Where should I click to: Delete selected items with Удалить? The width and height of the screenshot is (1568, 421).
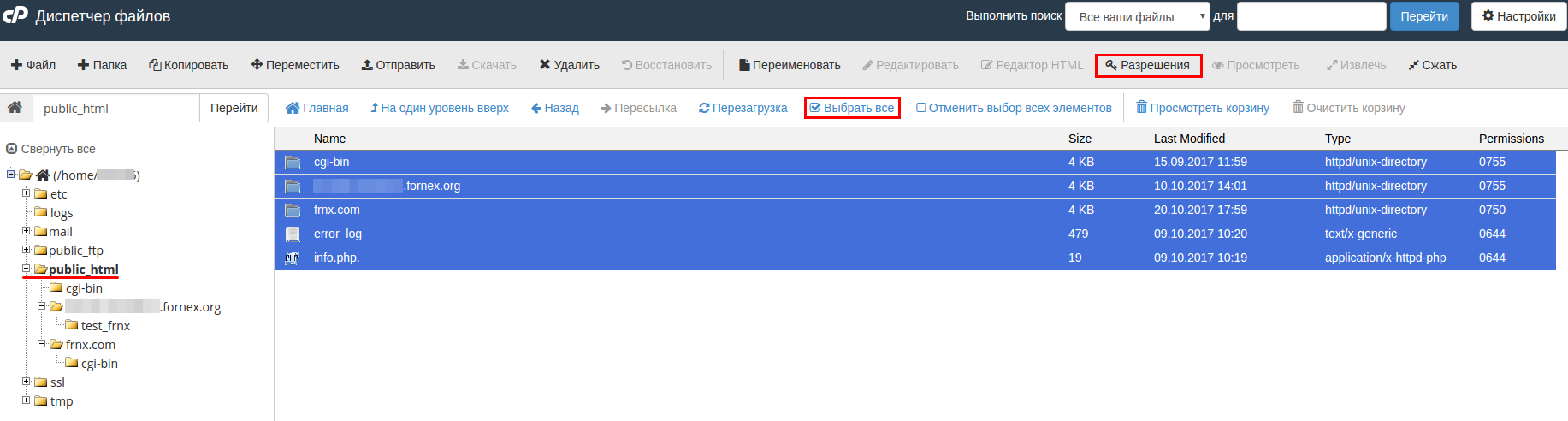coord(569,65)
